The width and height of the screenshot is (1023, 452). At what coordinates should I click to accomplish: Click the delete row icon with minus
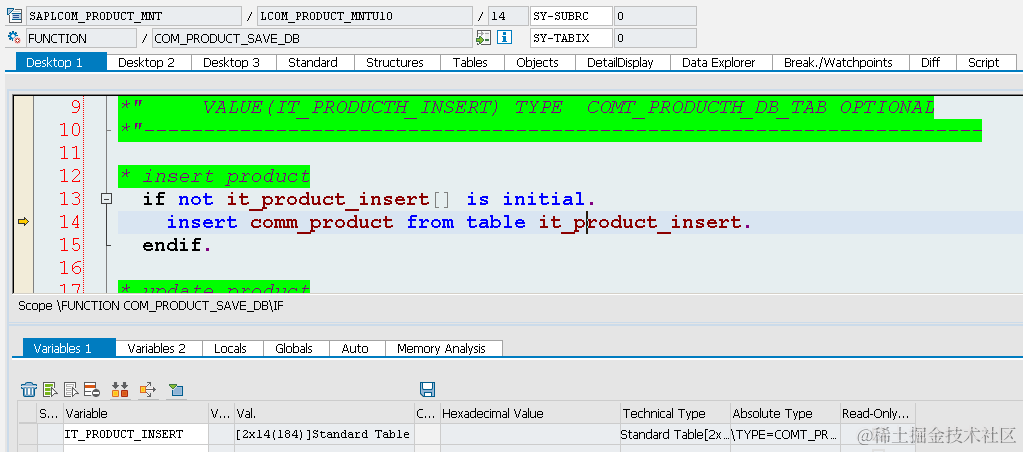point(91,390)
